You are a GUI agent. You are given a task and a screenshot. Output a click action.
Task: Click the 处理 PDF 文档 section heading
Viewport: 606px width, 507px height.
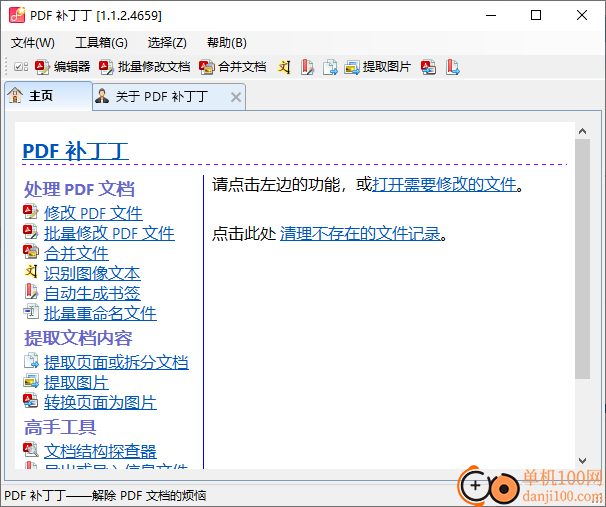[x=79, y=189]
